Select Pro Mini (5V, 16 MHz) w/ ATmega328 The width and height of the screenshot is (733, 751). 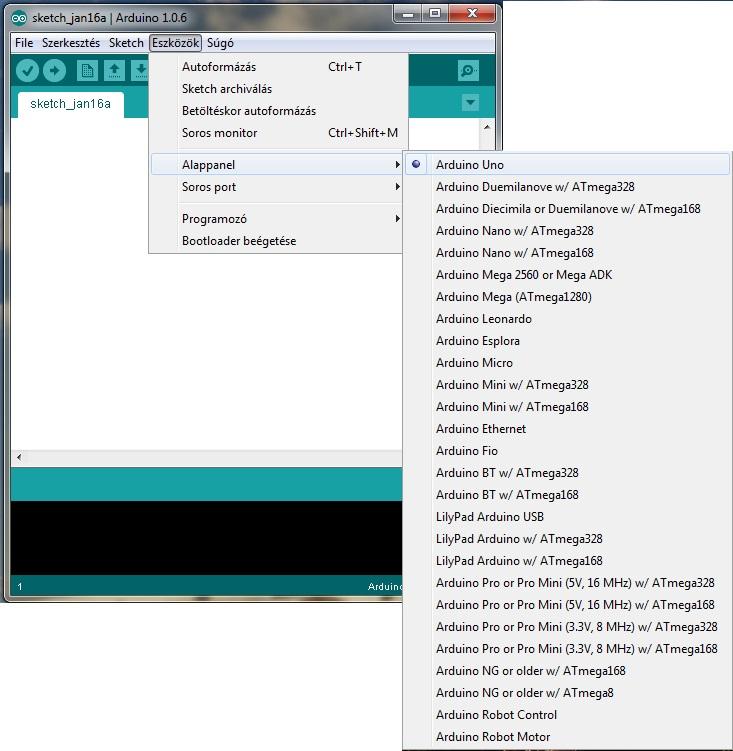coord(567,583)
